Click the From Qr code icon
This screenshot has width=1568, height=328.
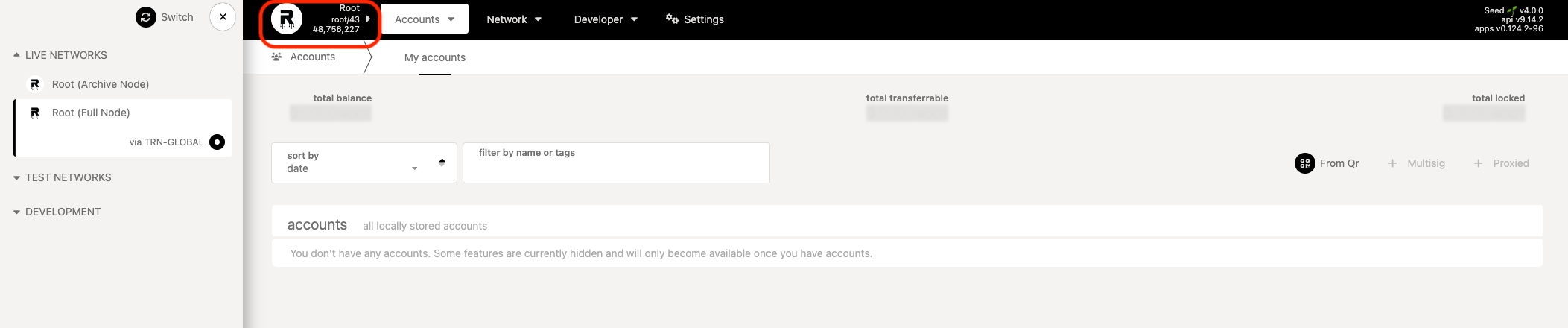coord(1304,163)
